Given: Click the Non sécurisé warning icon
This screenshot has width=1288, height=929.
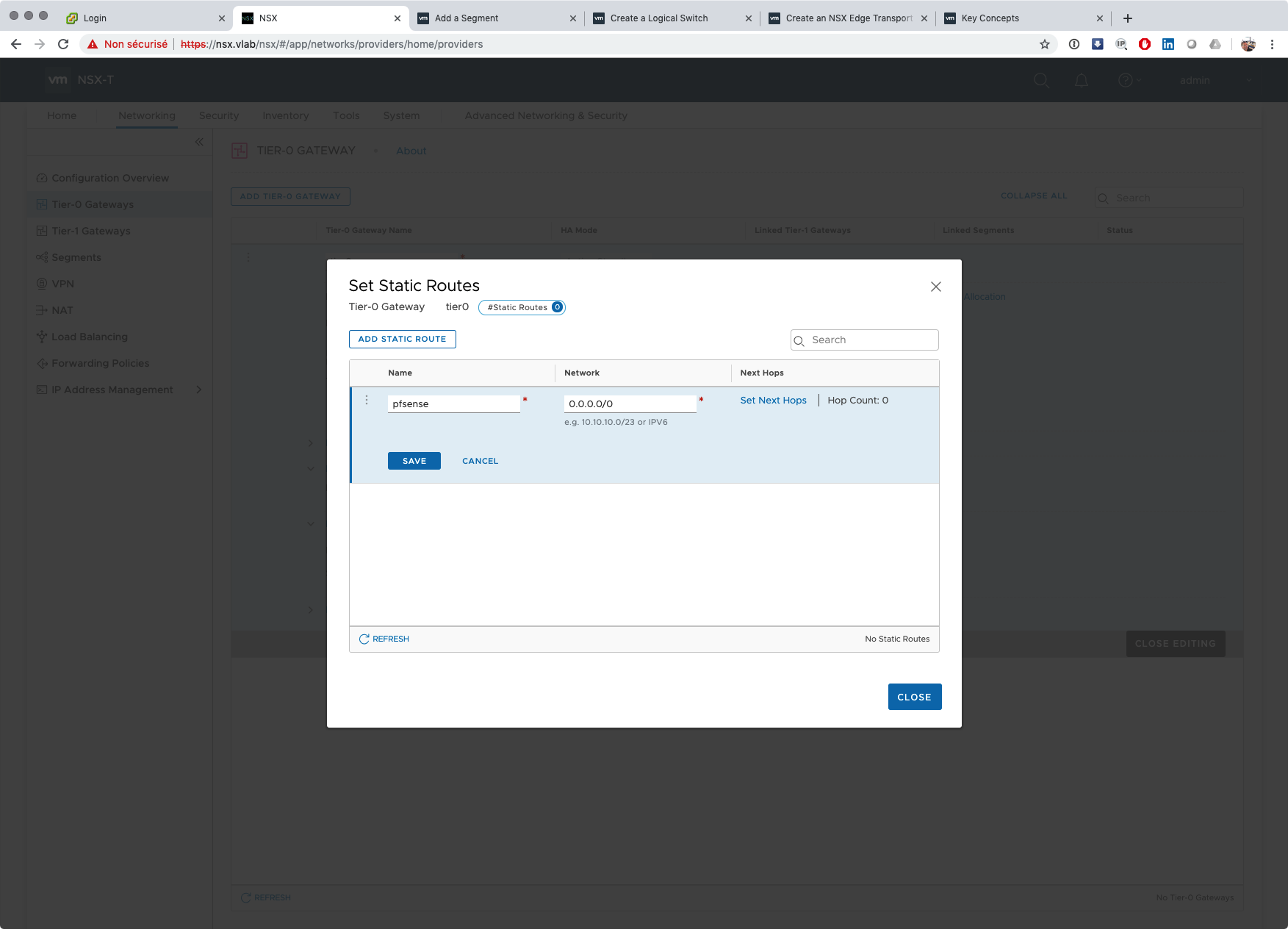Looking at the screenshot, I should click(x=93, y=44).
